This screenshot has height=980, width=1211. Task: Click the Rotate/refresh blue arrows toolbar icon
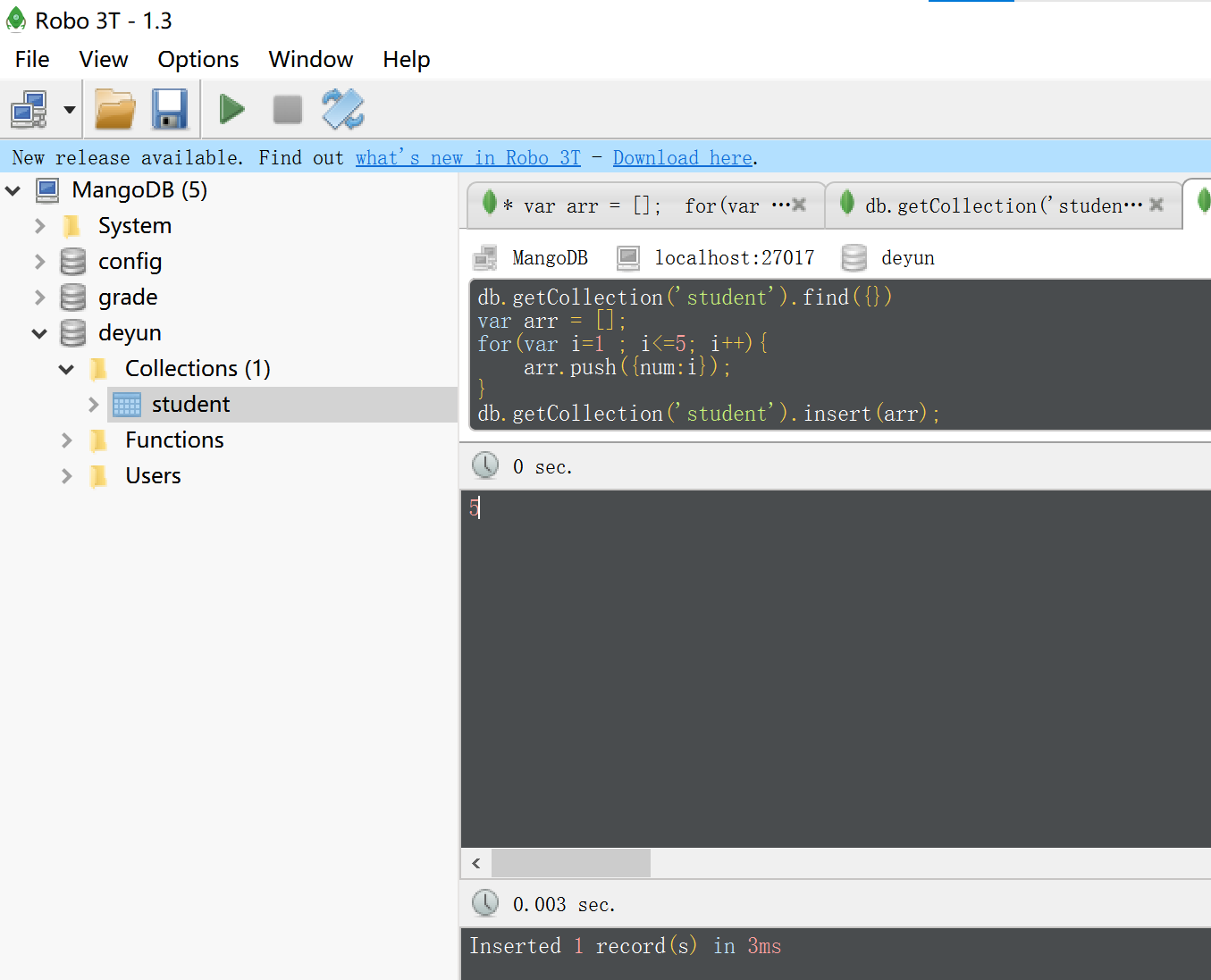point(343,110)
